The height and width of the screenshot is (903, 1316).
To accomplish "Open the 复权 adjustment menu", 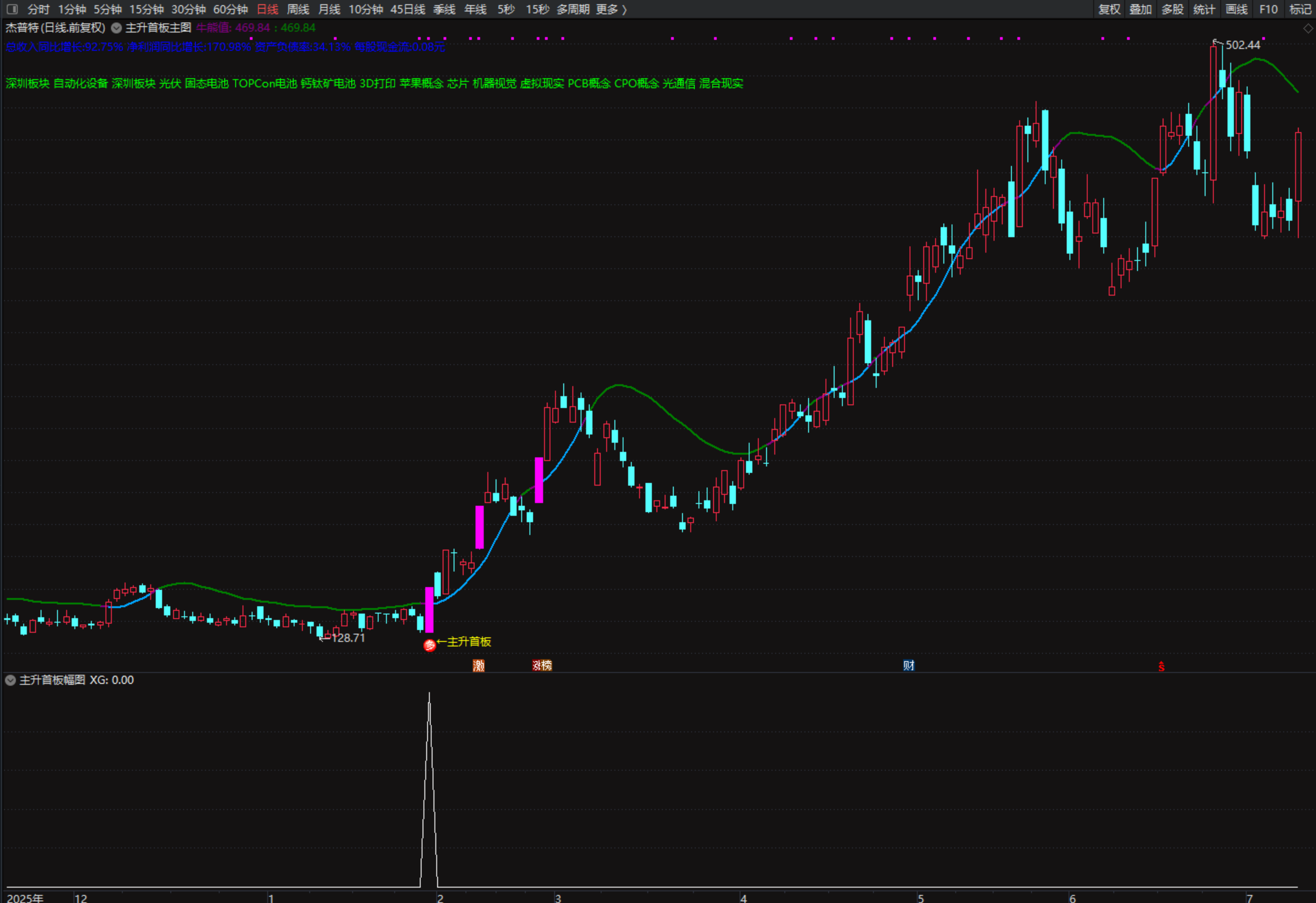I will click(x=1109, y=9).
